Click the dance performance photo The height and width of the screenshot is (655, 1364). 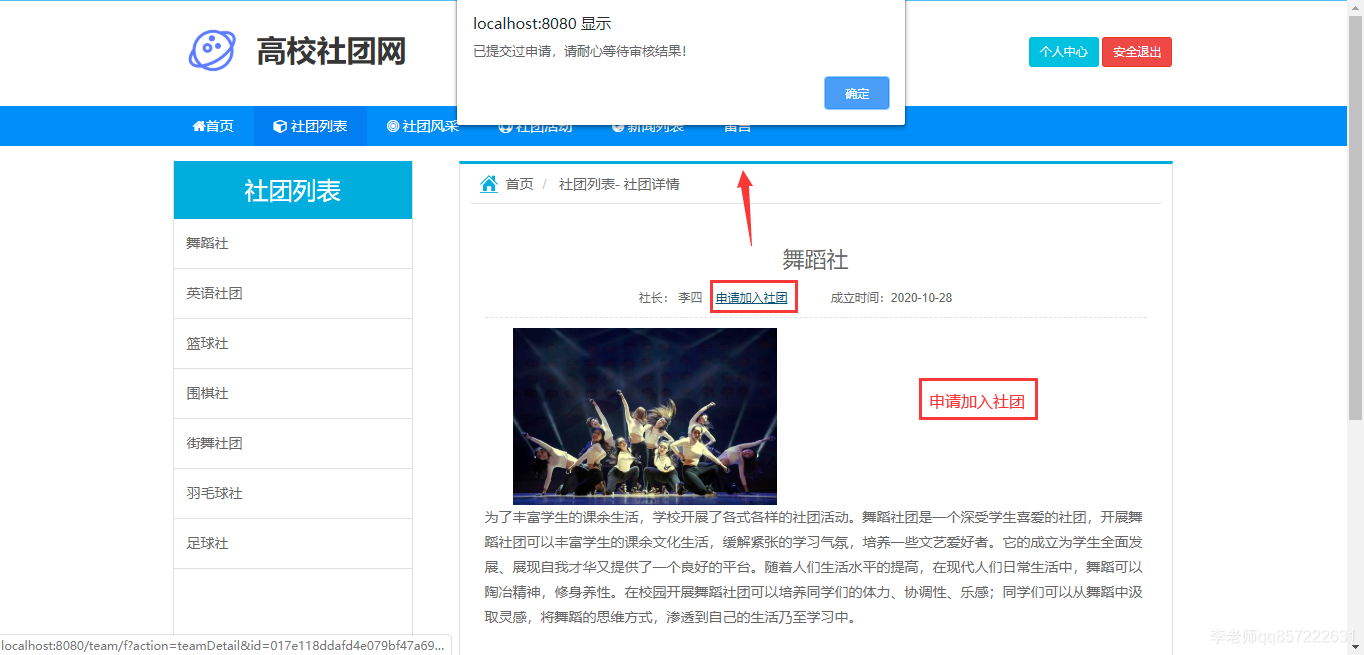click(x=644, y=415)
